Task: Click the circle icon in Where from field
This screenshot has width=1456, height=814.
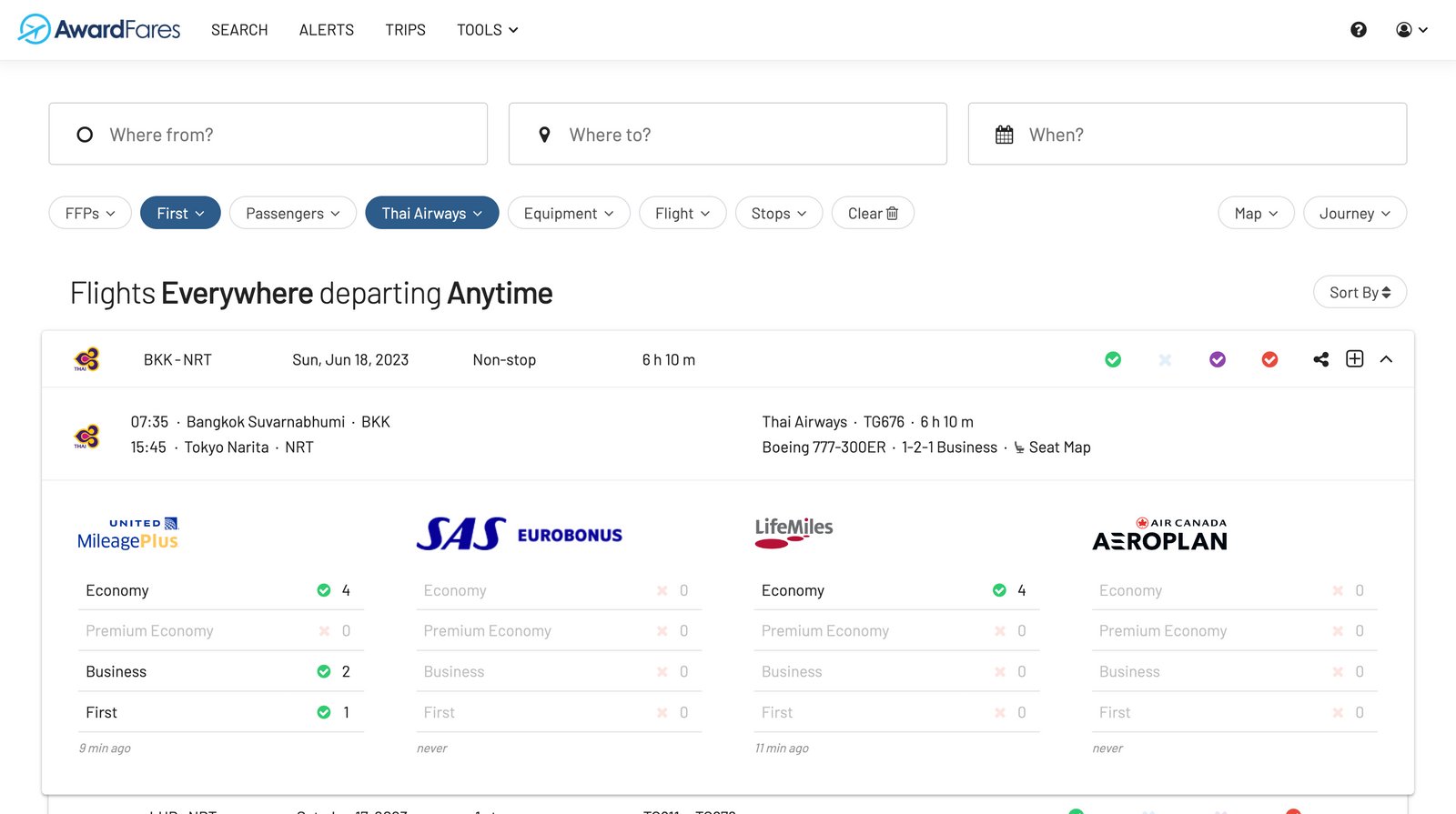Action: coord(85,135)
